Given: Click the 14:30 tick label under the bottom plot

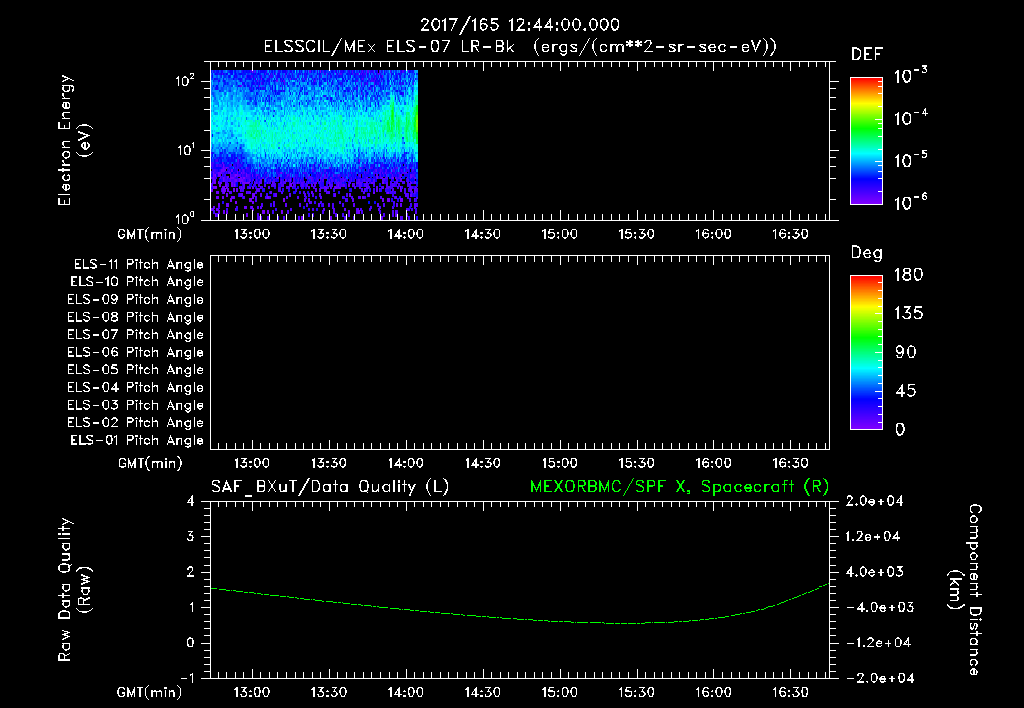Looking at the screenshot, I should [483, 692].
